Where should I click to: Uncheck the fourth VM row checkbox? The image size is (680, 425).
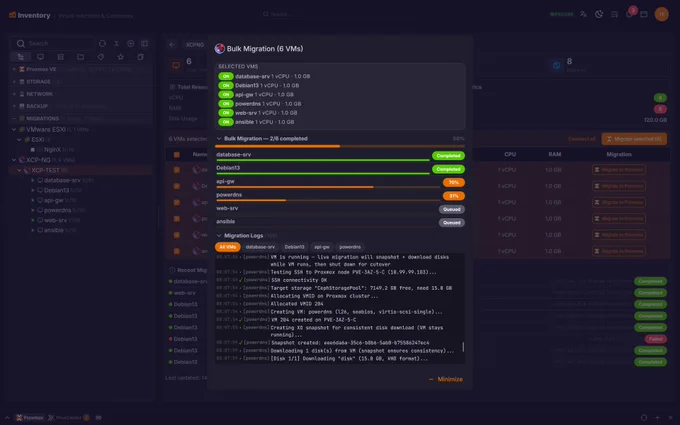point(177,219)
